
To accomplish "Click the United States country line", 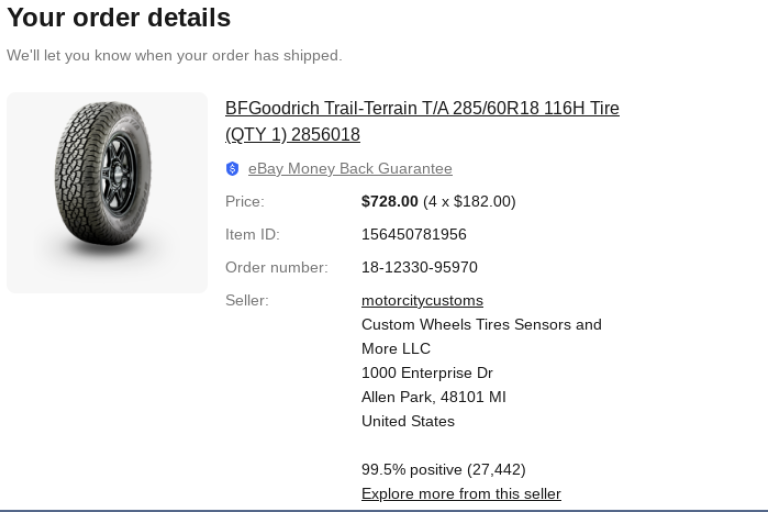I will [x=408, y=421].
